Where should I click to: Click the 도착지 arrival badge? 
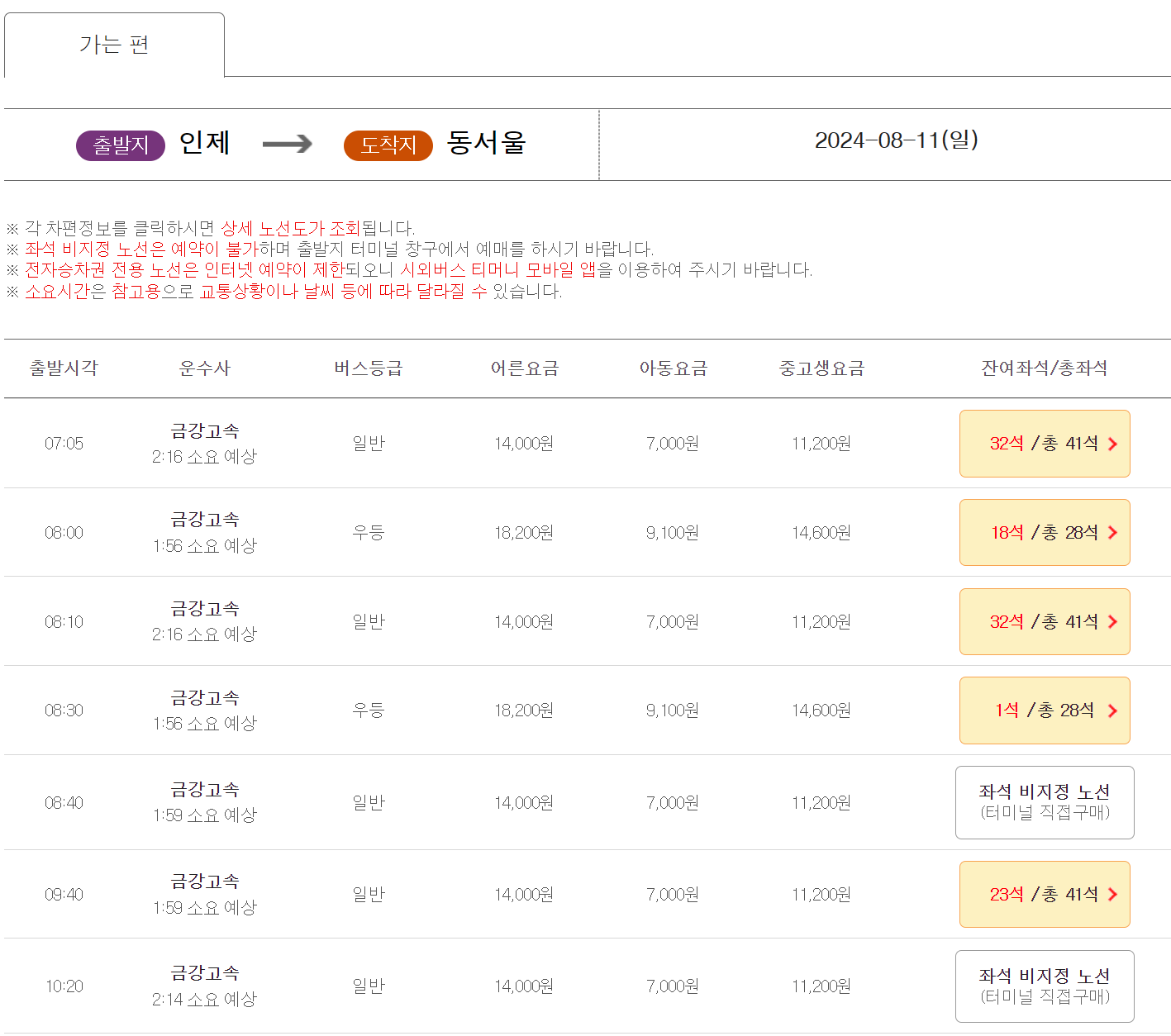pyautogui.click(x=388, y=145)
